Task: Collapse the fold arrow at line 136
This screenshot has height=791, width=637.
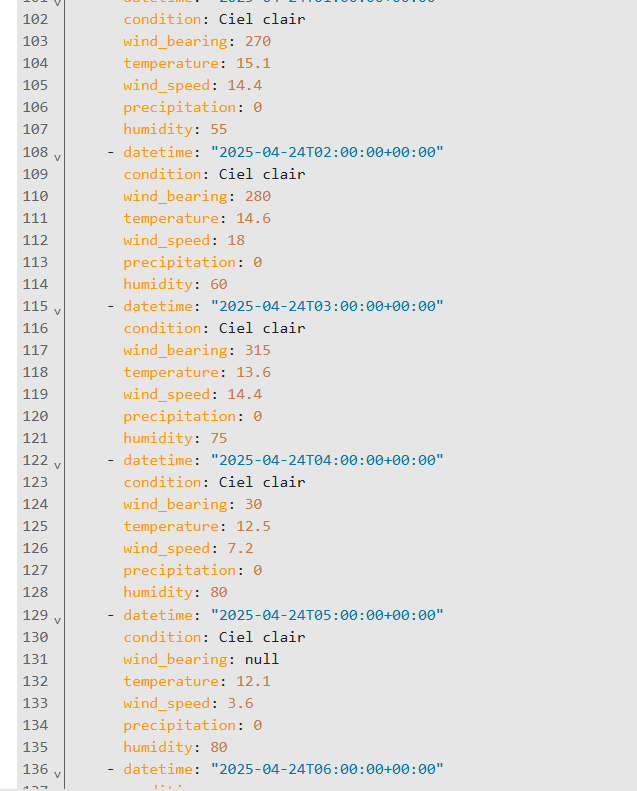Action: 57,774
